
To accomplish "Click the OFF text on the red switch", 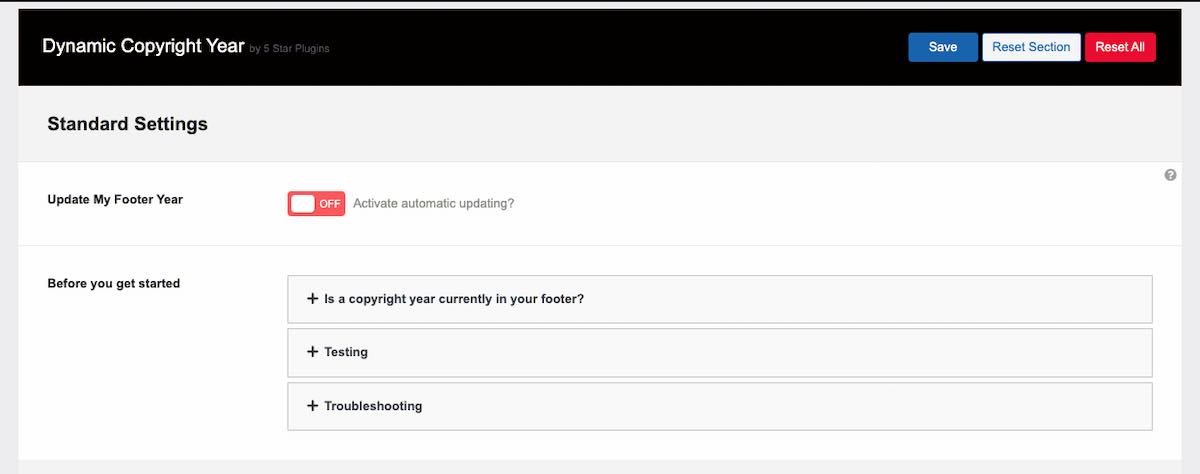I will (x=330, y=204).
